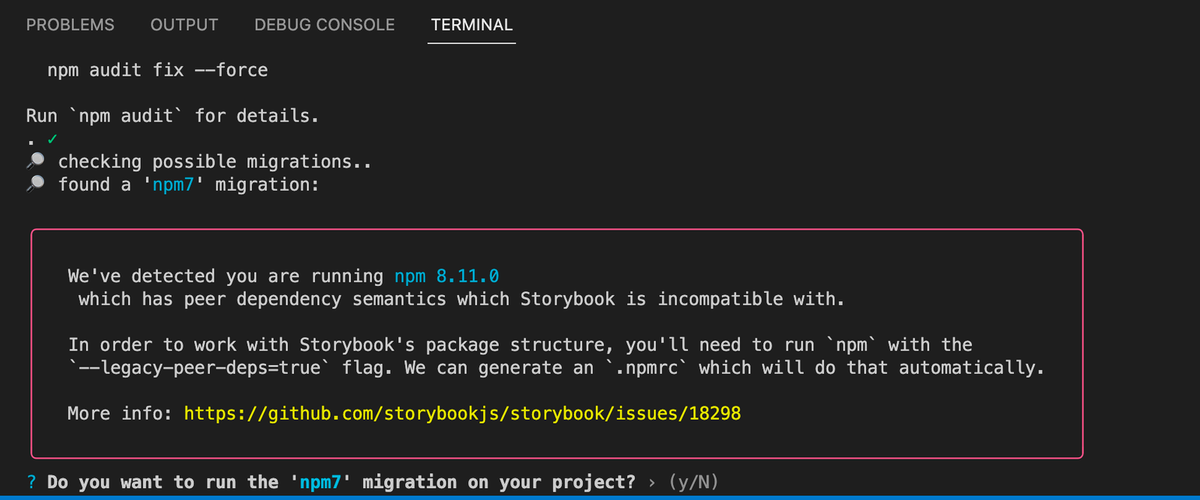The width and height of the screenshot is (1200, 500).
Task: Select the DEBUG CONSOLE tab
Action: pyautogui.click(x=324, y=25)
